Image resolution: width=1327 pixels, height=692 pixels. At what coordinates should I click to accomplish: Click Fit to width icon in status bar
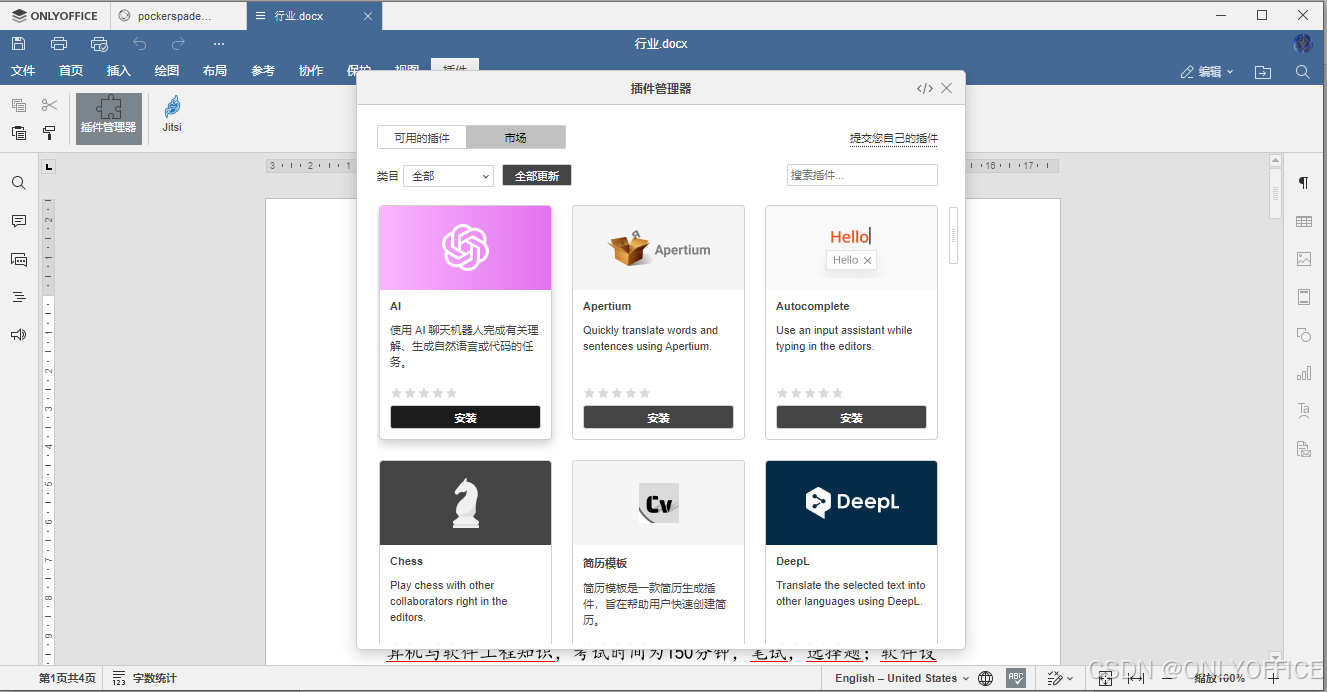(1136, 678)
